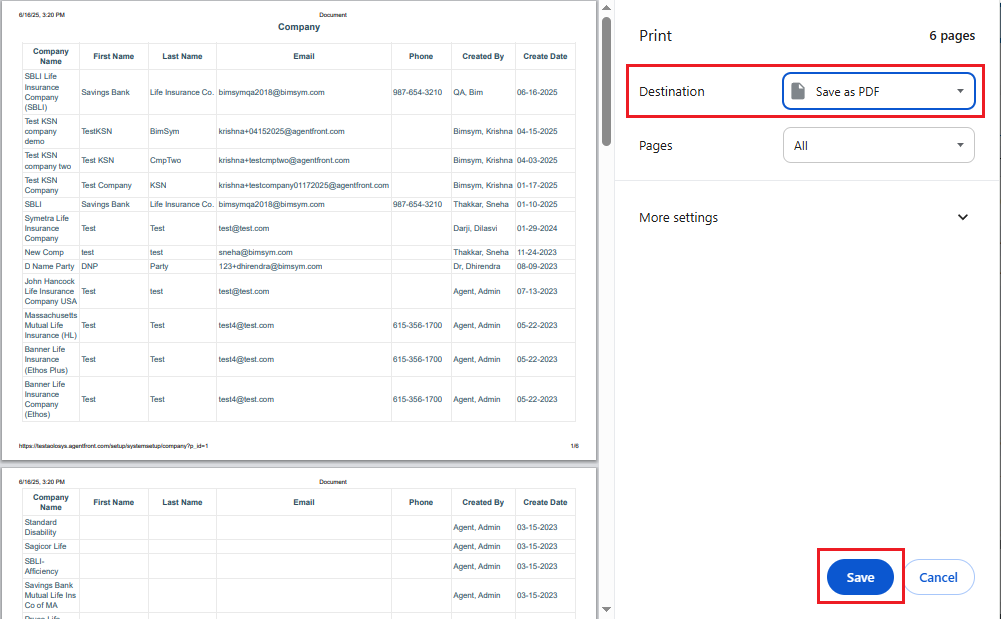Click the agentfront URL in page footer
Viewport: 1001px width, 619px height.
point(113,446)
